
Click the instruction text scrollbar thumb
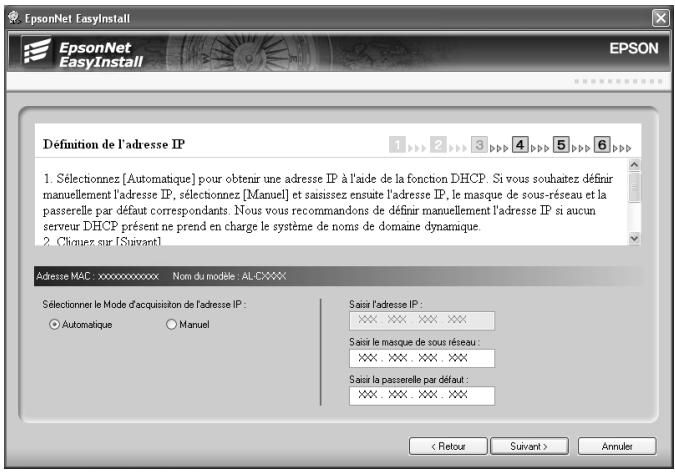(634, 187)
